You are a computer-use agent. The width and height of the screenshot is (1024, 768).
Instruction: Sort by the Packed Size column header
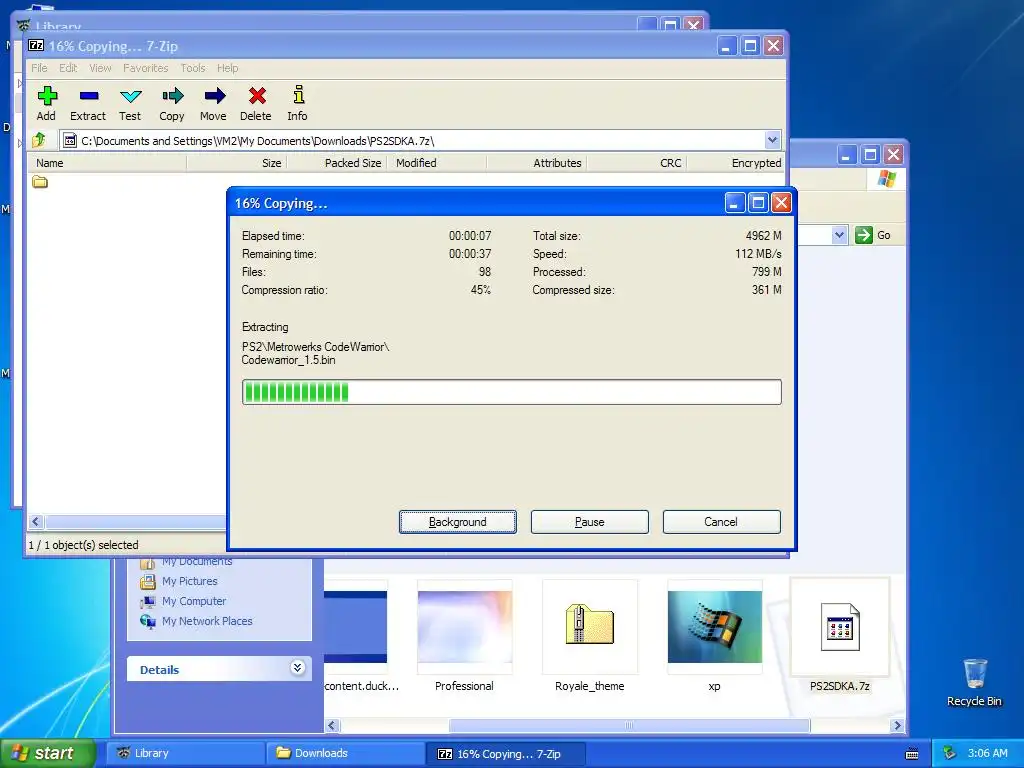337,163
